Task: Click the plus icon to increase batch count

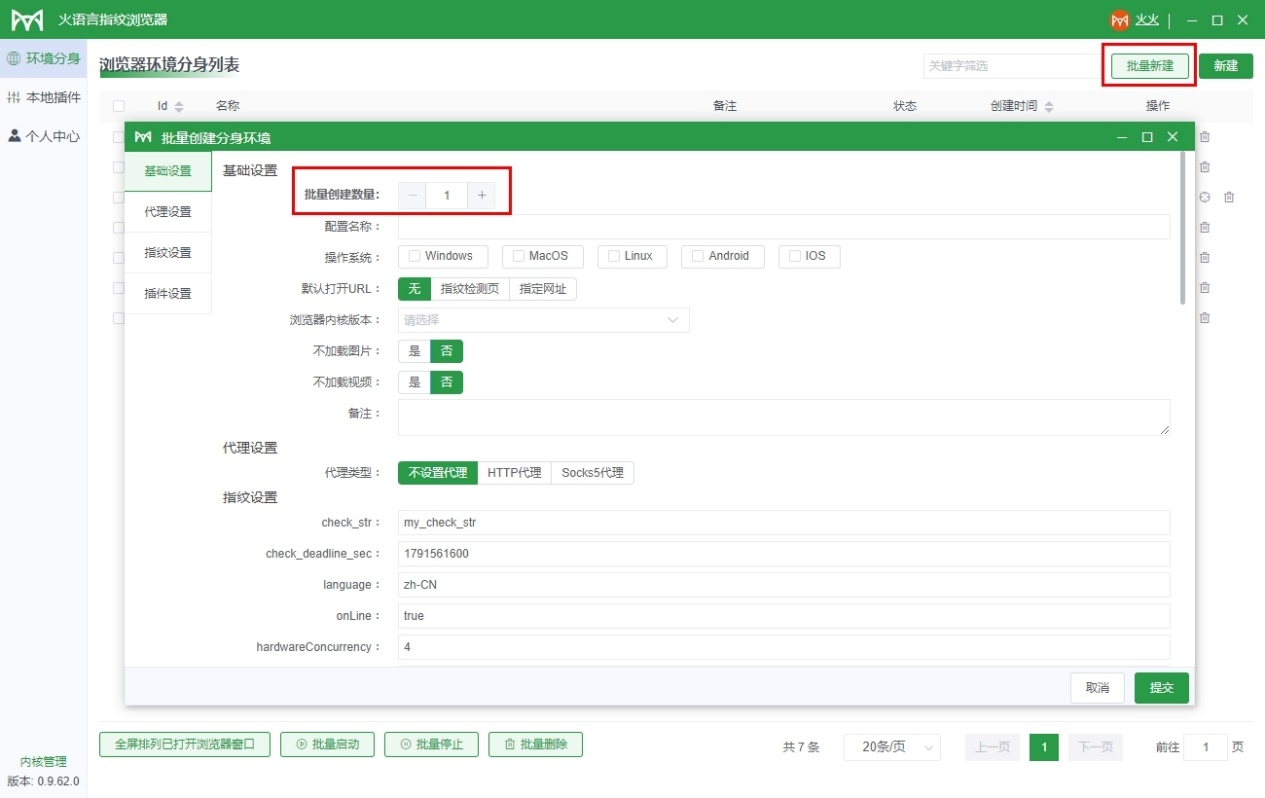Action: [x=481, y=195]
